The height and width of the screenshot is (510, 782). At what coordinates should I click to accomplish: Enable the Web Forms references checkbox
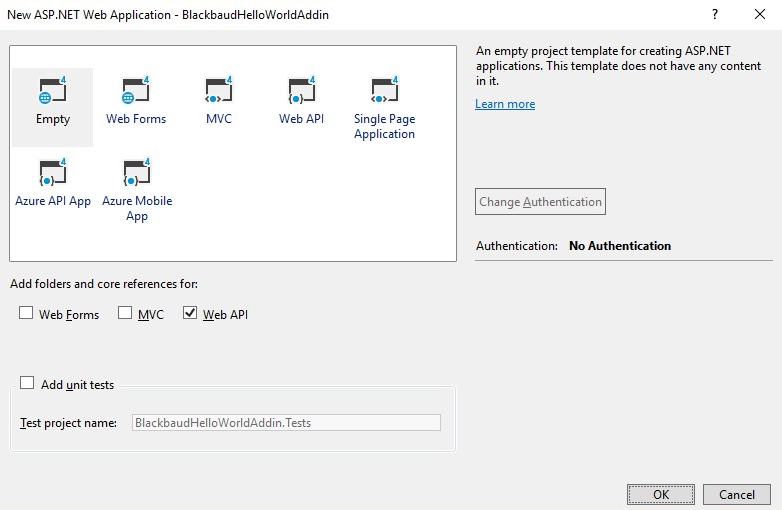coord(26,314)
